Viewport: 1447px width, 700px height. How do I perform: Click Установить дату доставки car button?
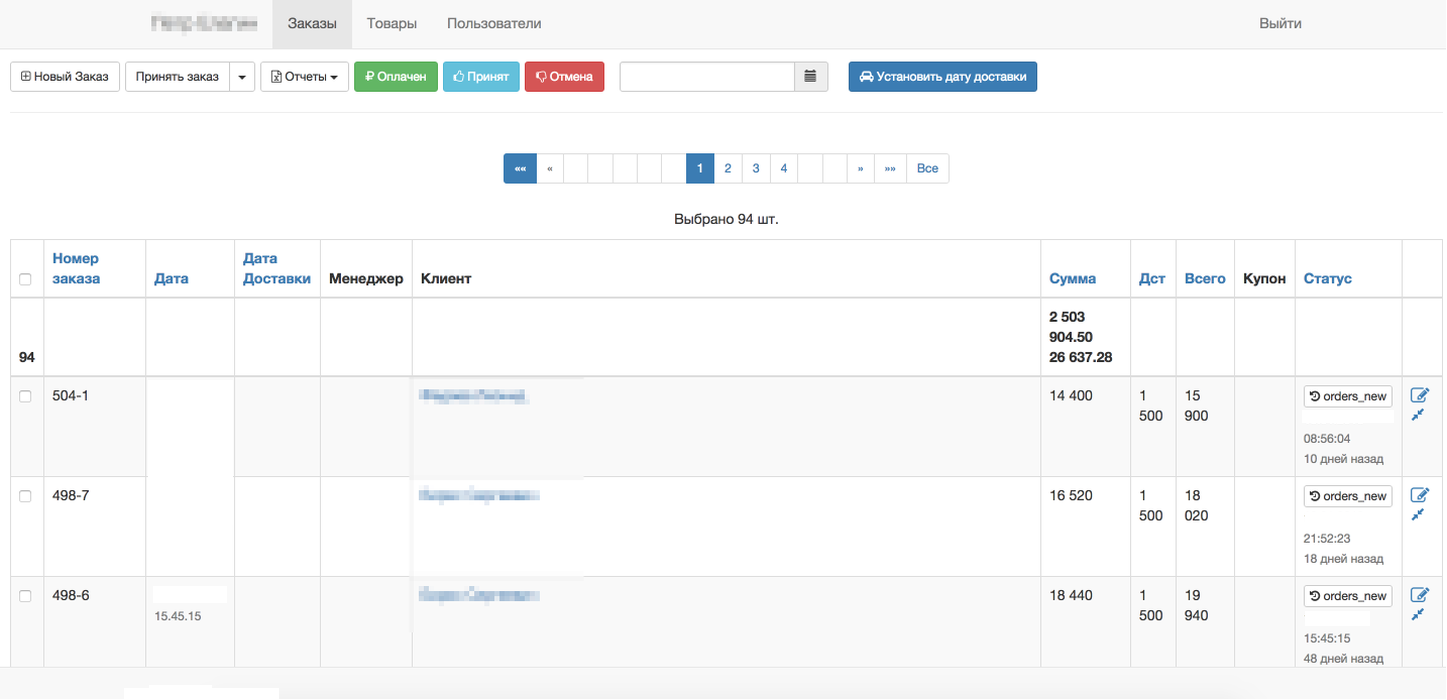[x=942, y=77]
